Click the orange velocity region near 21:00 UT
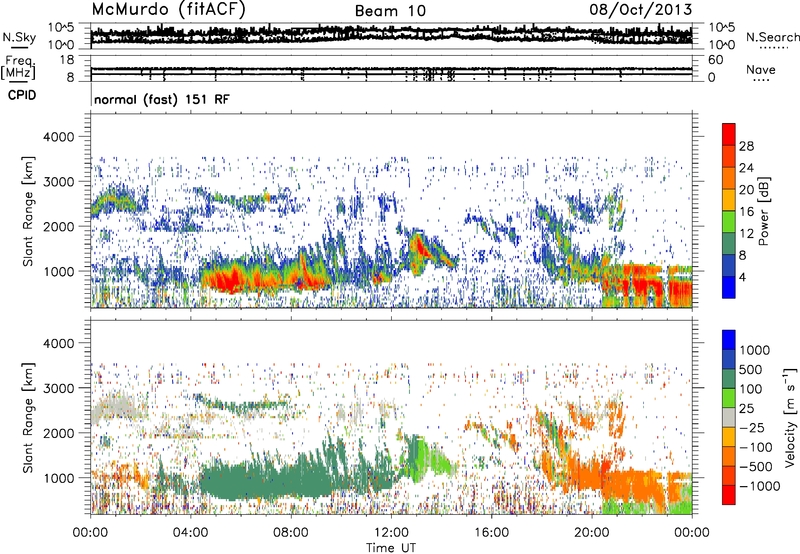Image resolution: width=800 pixels, height=554 pixels. tap(628, 485)
